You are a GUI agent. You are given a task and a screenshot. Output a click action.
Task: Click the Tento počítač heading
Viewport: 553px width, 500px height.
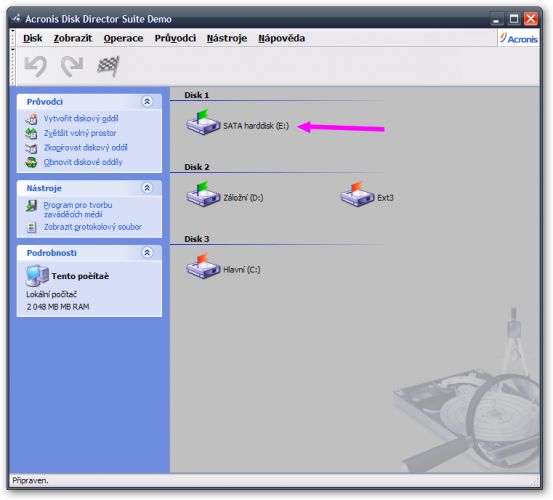coord(80,276)
